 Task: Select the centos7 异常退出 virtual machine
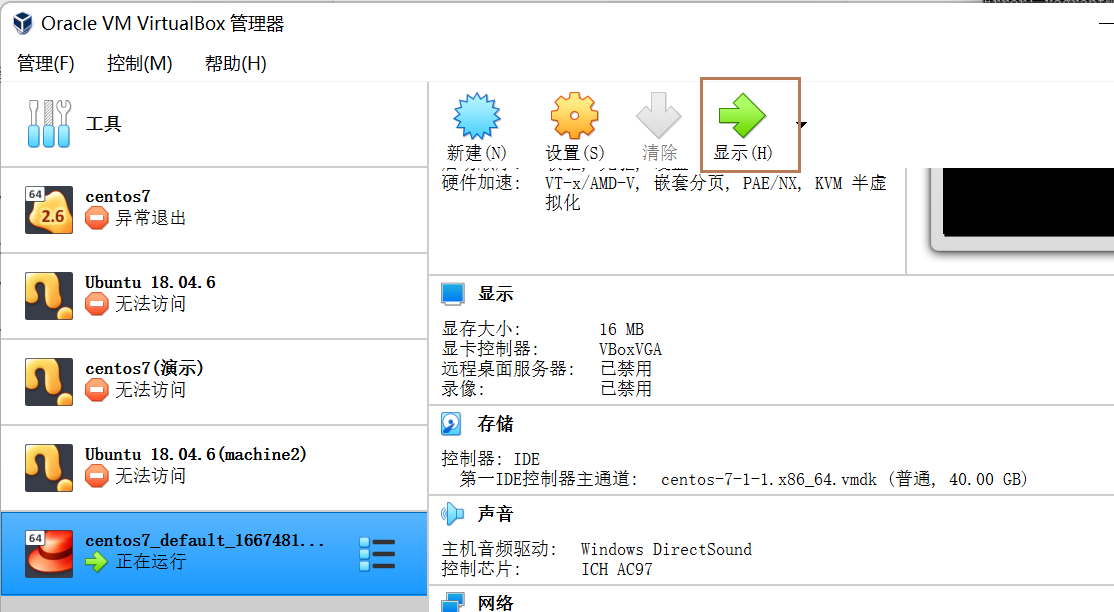pyautogui.click(x=214, y=210)
